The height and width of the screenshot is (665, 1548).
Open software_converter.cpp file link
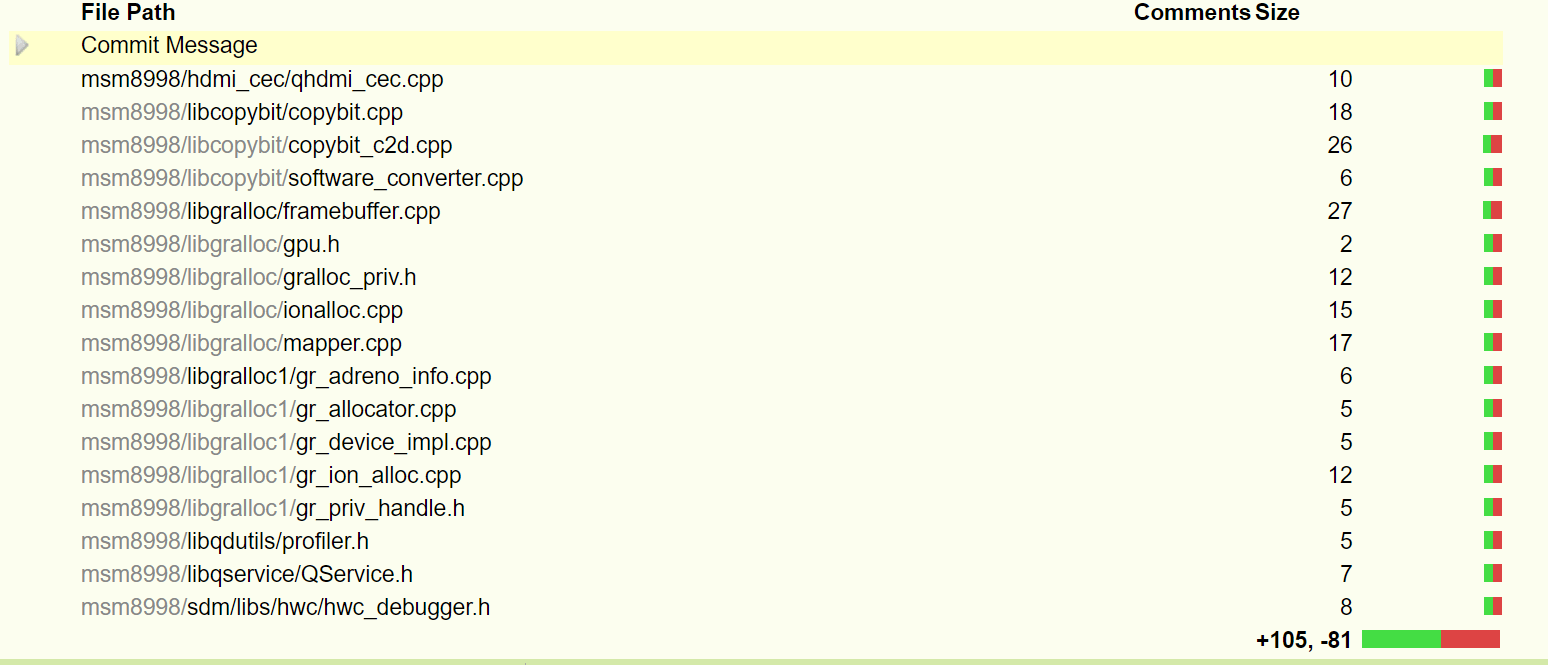(x=302, y=178)
